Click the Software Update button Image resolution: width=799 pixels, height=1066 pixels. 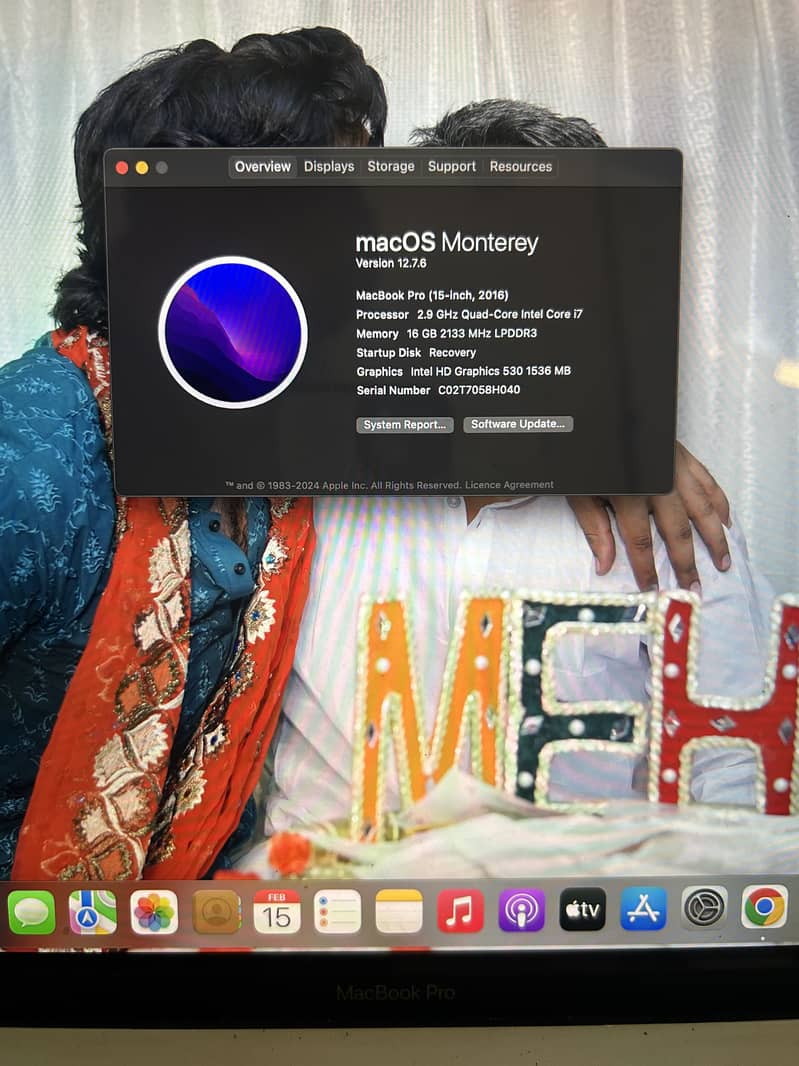point(518,424)
